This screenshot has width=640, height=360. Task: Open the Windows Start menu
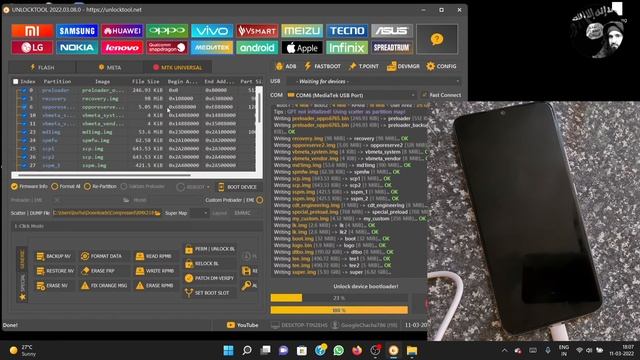pos(229,350)
